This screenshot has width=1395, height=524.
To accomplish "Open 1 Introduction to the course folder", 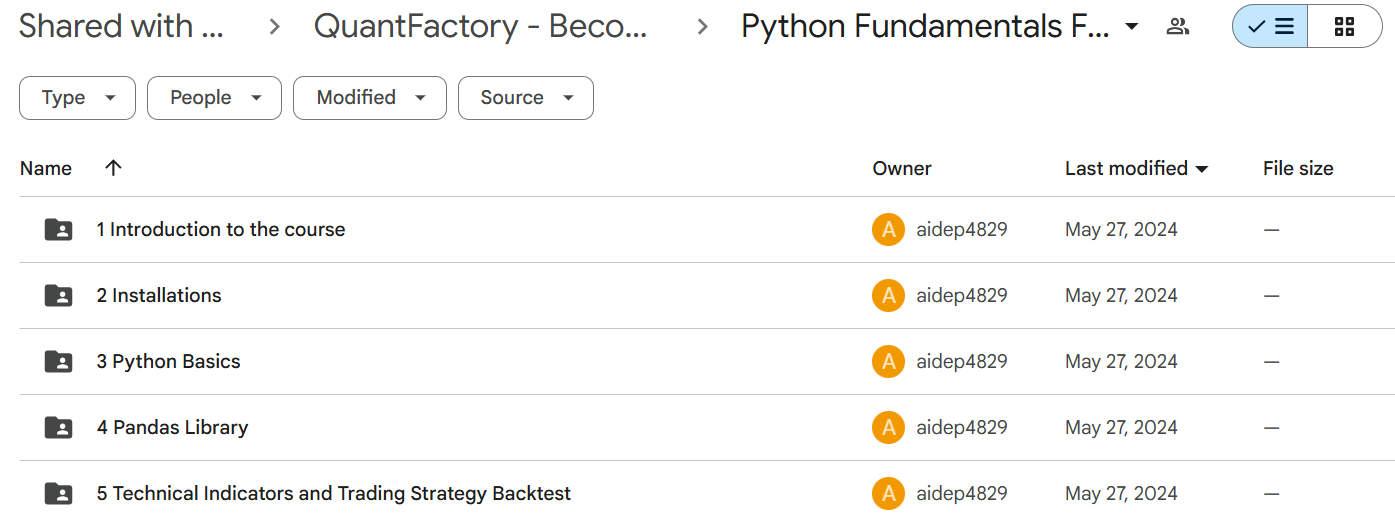I will (x=221, y=230).
